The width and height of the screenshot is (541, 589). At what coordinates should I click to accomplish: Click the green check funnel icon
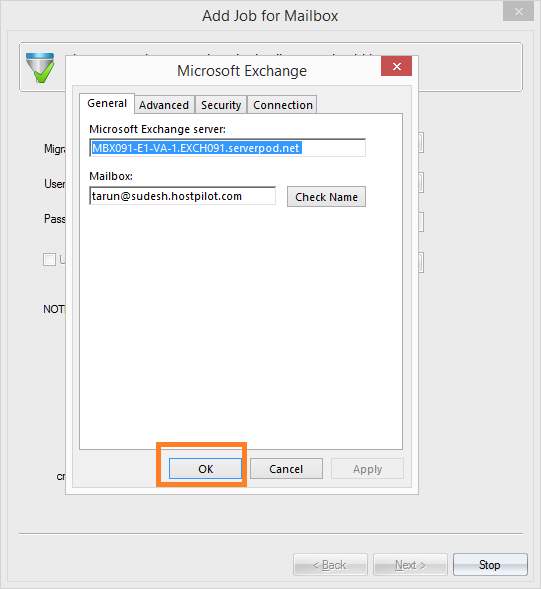point(40,68)
